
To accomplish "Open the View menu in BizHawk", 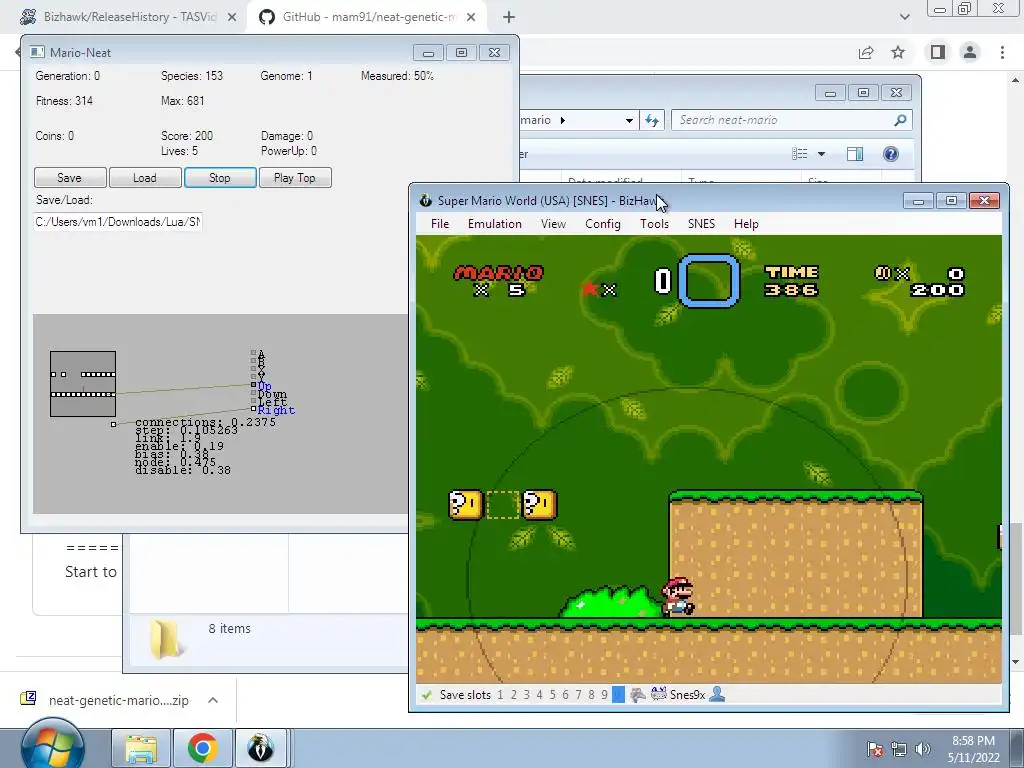I will pyautogui.click(x=553, y=224).
